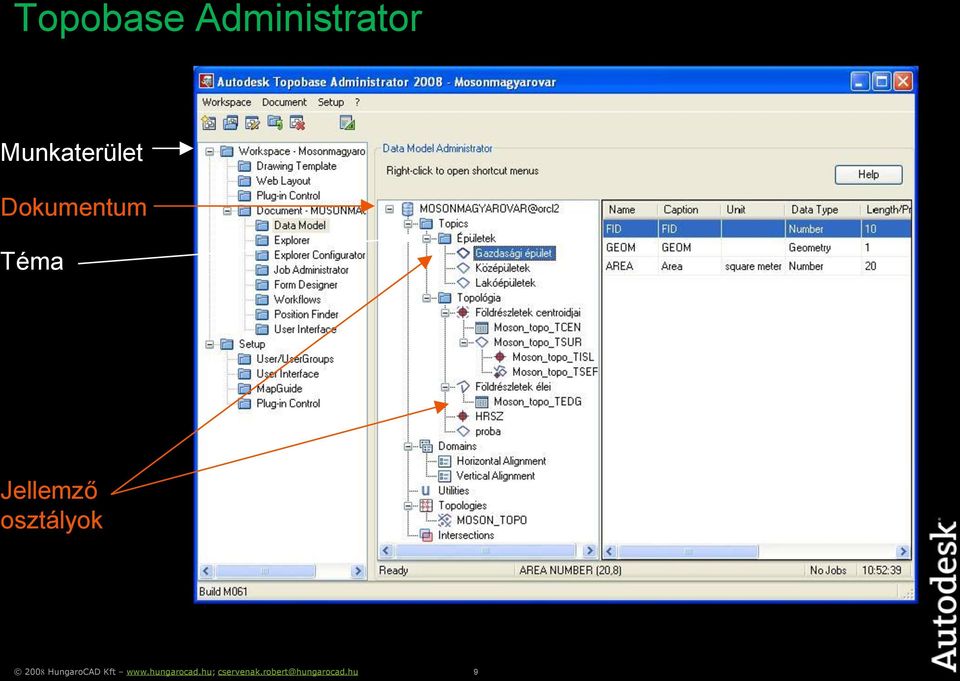Viewport: 960px width, 681px height.
Task: Select the Data Model tree item
Action: pyautogui.click(x=299, y=225)
